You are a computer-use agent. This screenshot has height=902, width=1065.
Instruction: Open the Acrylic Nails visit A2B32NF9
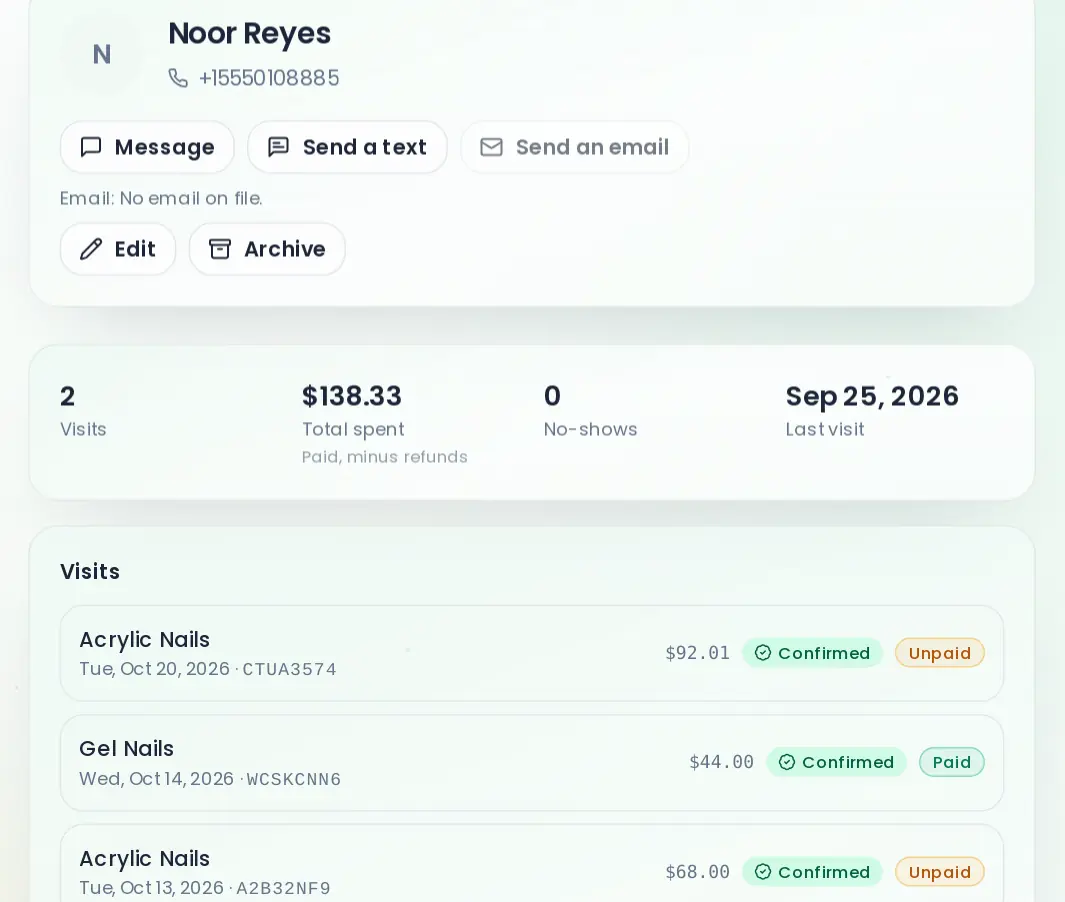[532, 864]
